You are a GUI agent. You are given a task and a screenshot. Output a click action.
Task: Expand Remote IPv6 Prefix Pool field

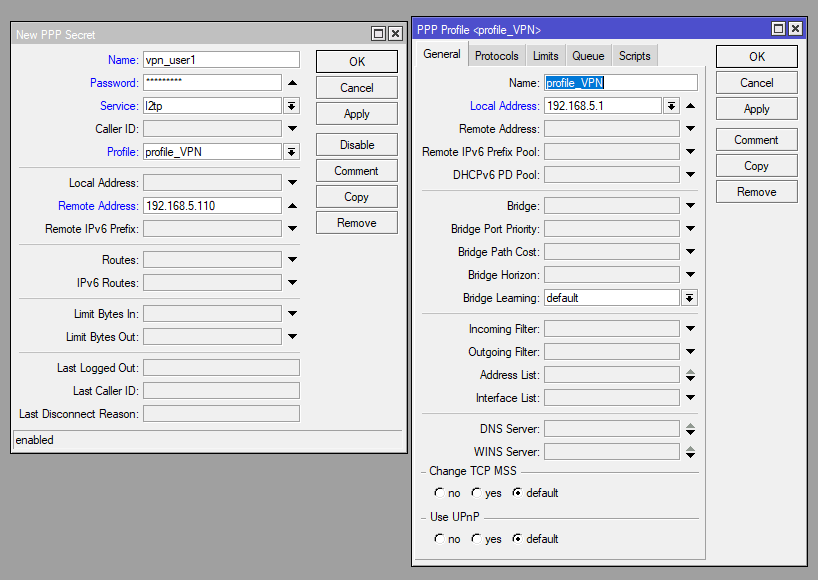click(691, 152)
